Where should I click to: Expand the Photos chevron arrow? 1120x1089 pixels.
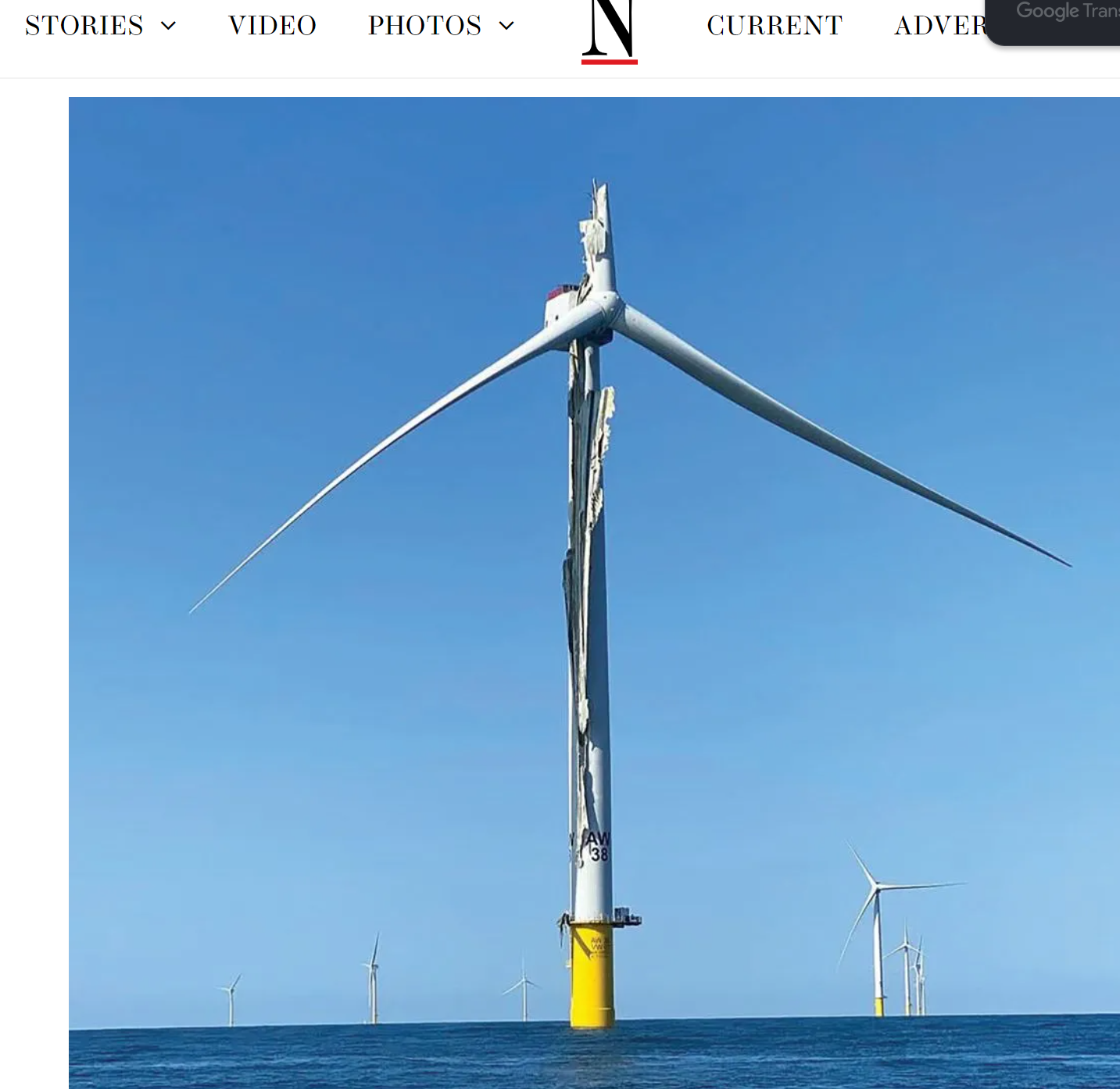[506, 26]
